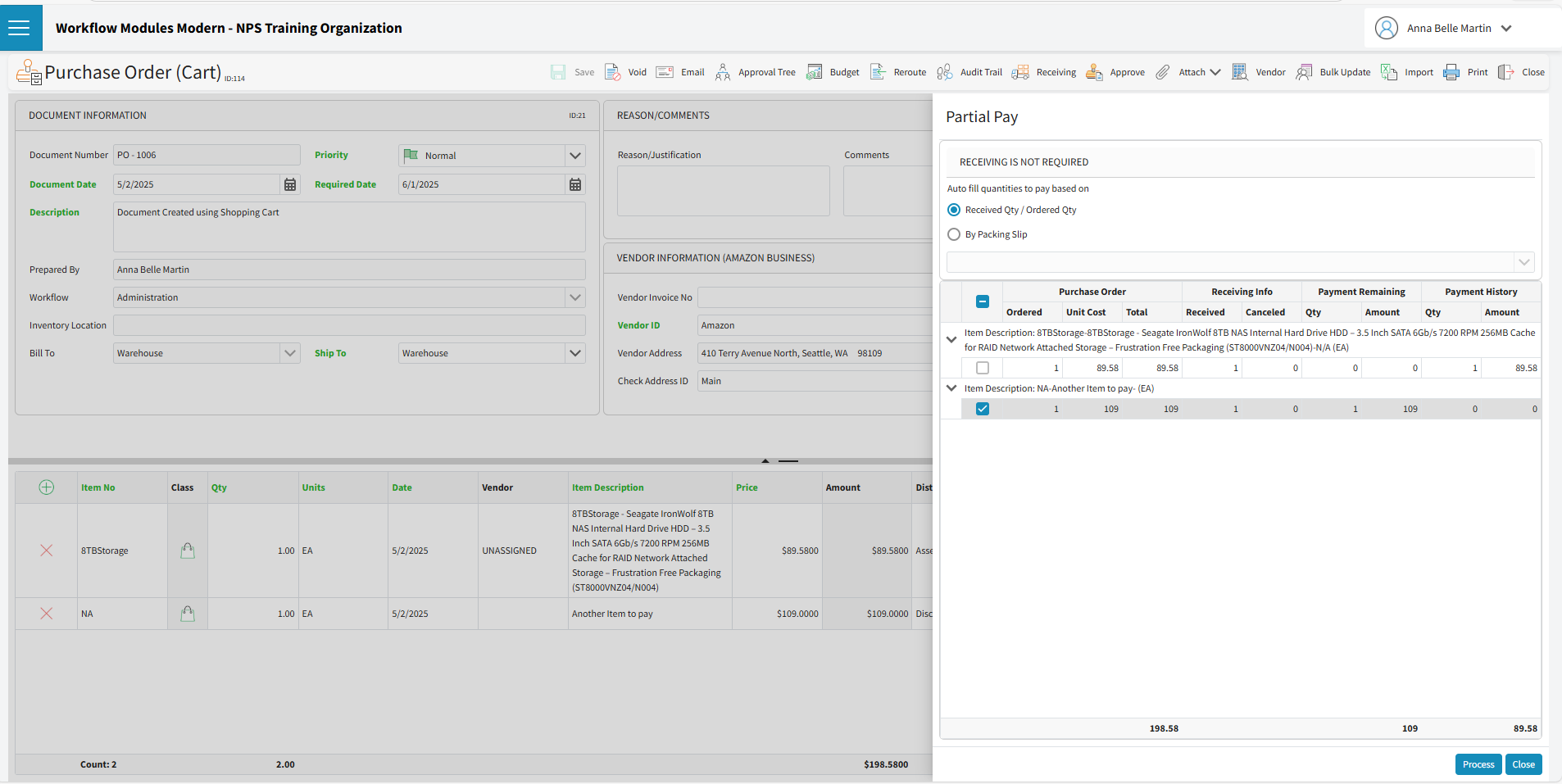Expand the Attach dropdown menu

coord(1215,72)
